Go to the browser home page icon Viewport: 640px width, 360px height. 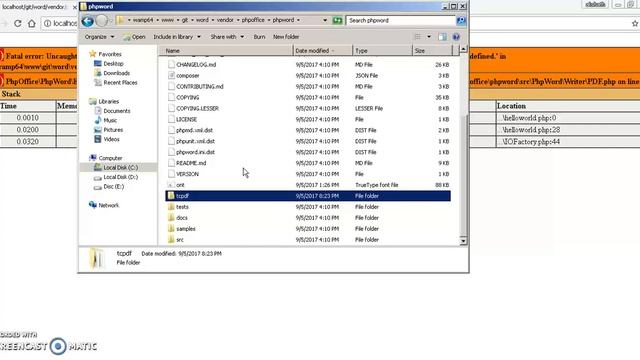point(32,23)
